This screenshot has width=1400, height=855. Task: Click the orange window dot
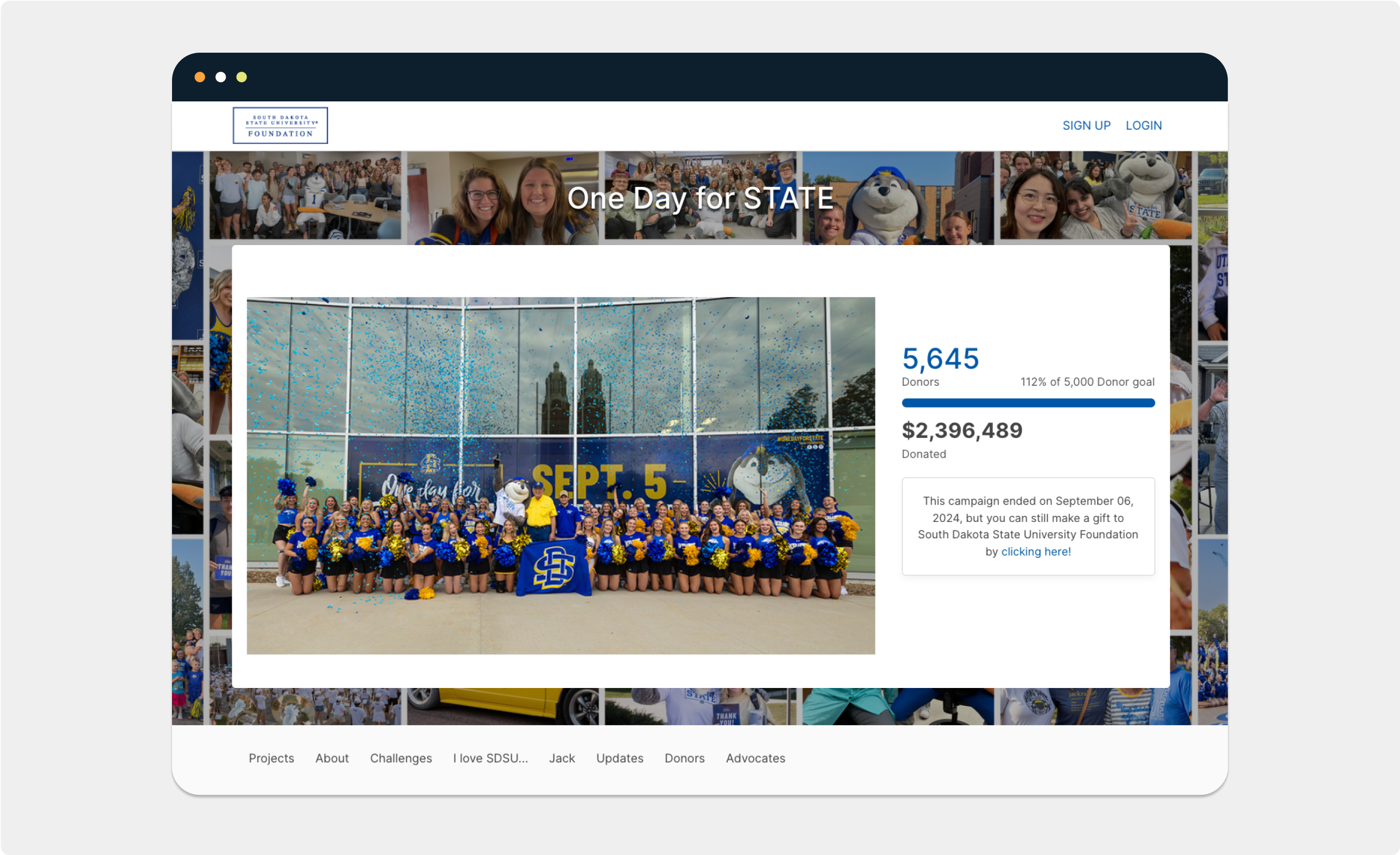[200, 77]
